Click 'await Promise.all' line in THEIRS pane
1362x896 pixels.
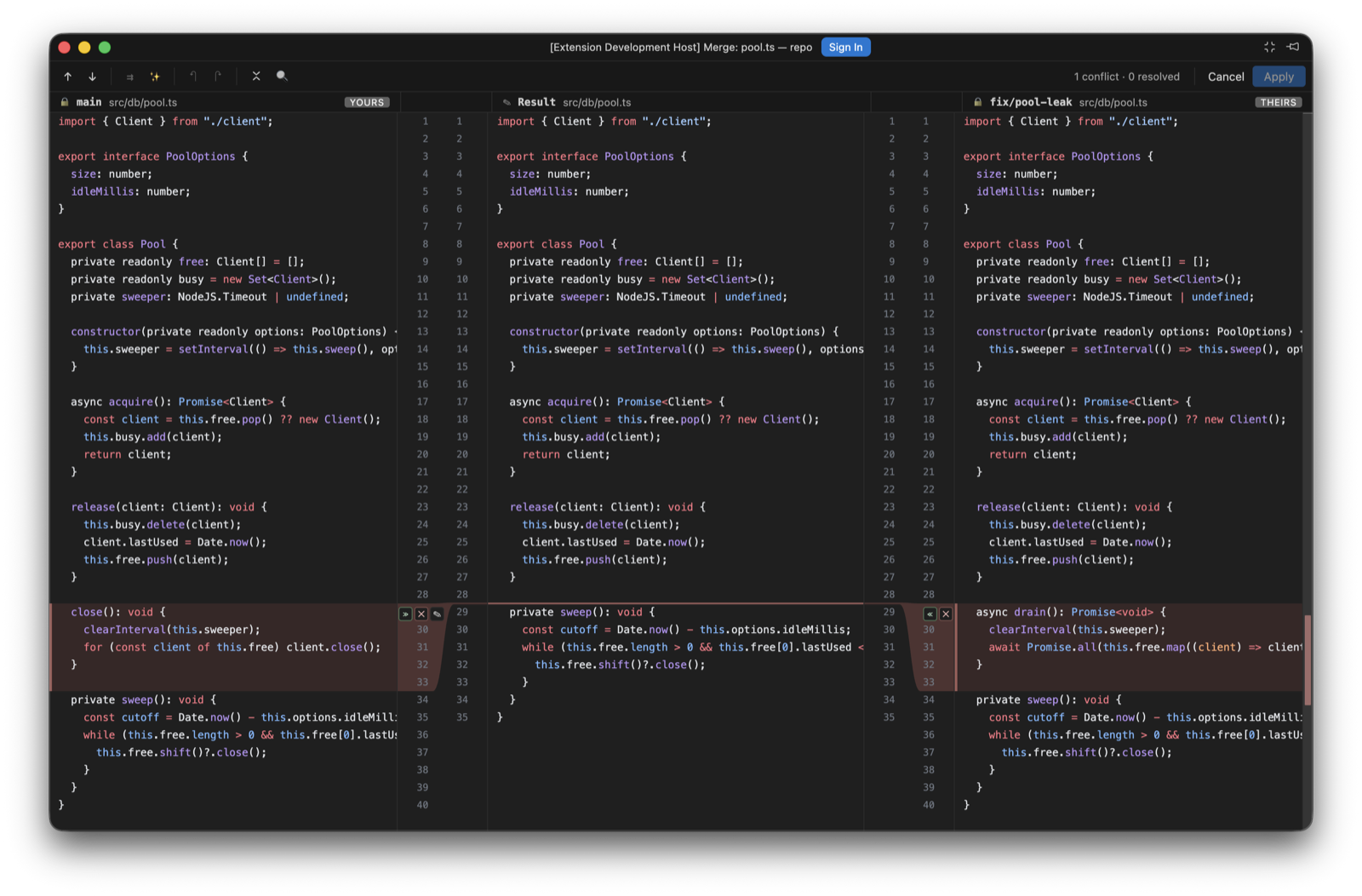click(1145, 648)
